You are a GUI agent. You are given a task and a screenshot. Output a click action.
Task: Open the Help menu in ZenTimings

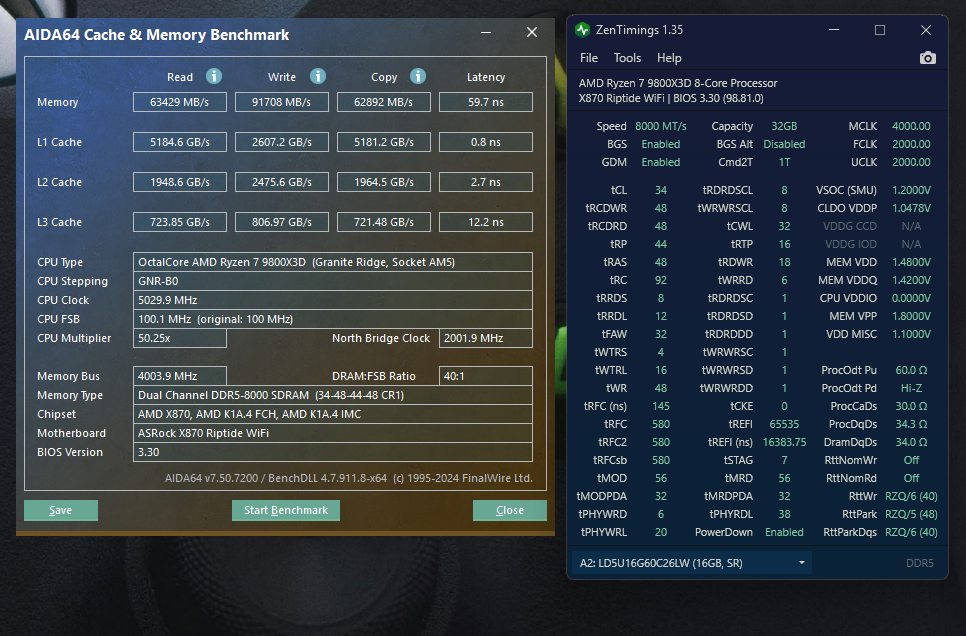point(669,58)
